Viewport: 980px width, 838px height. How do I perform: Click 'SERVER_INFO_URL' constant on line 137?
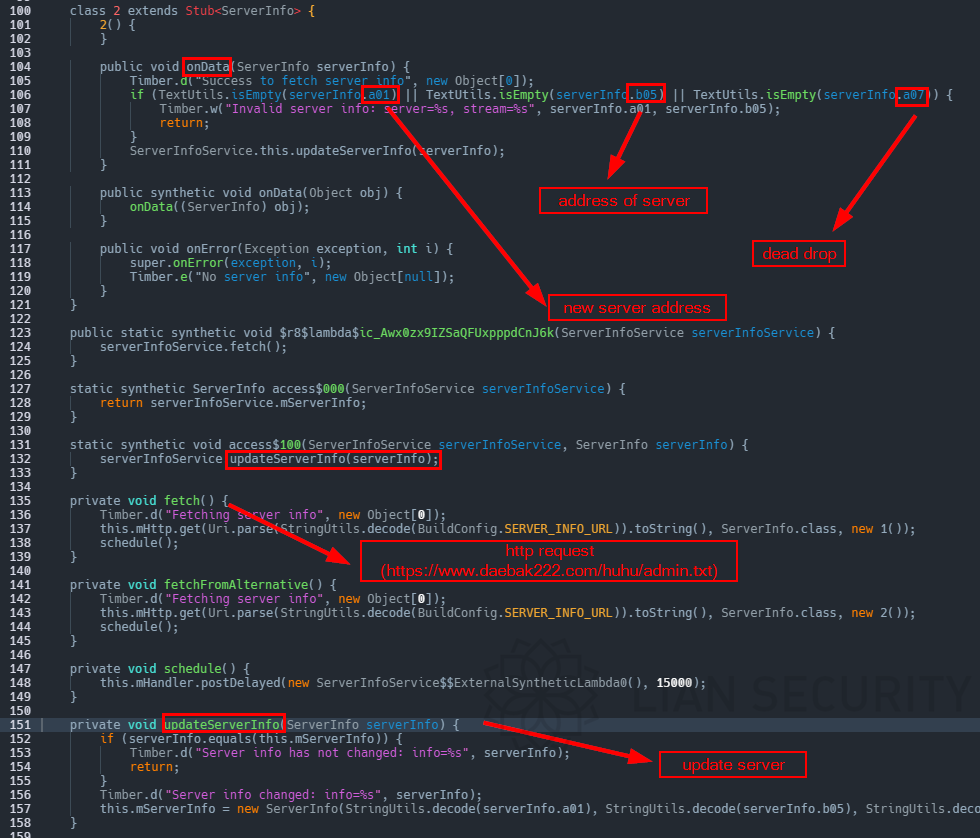(558, 529)
